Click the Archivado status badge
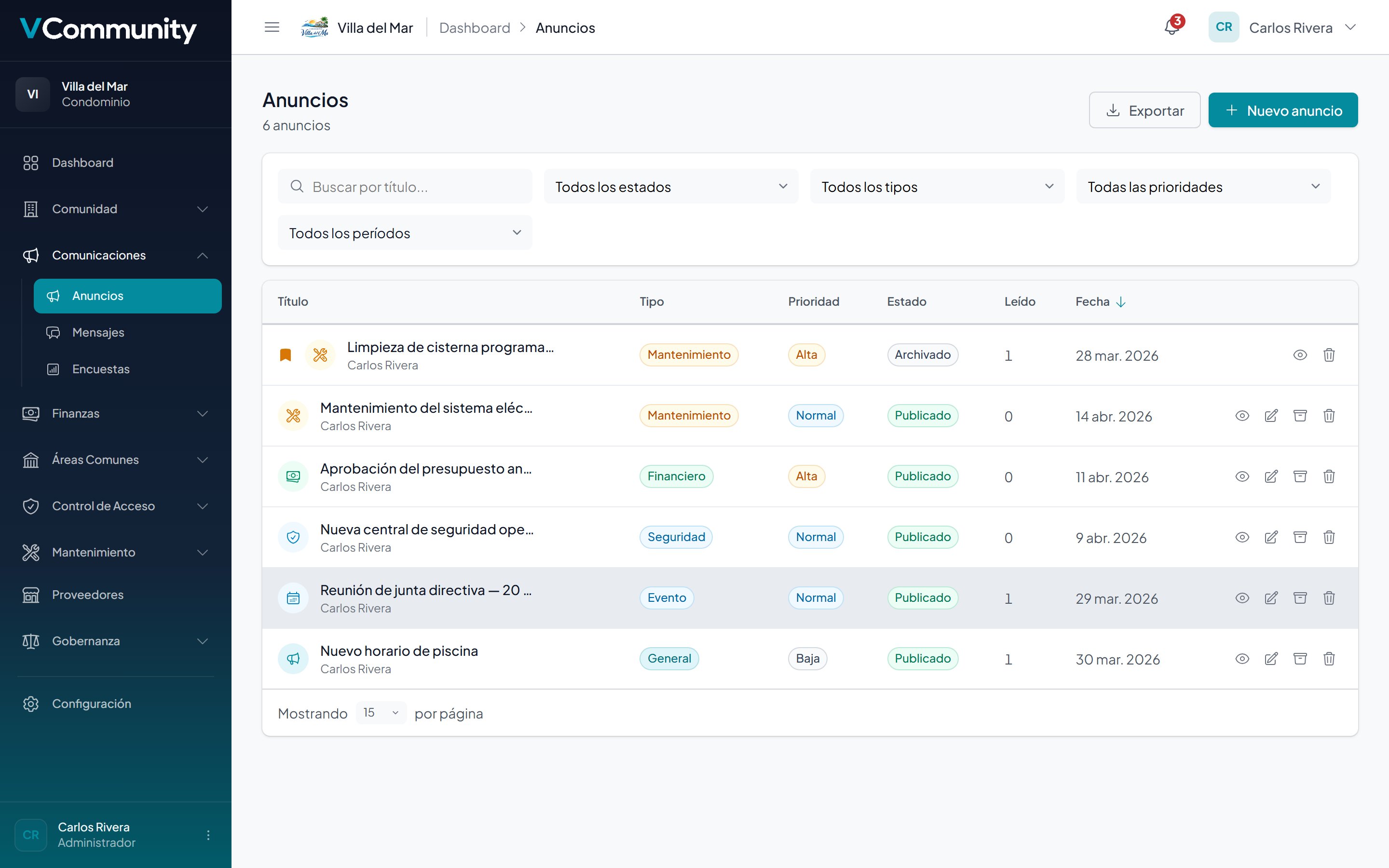This screenshot has height=868, width=1389. [x=922, y=355]
